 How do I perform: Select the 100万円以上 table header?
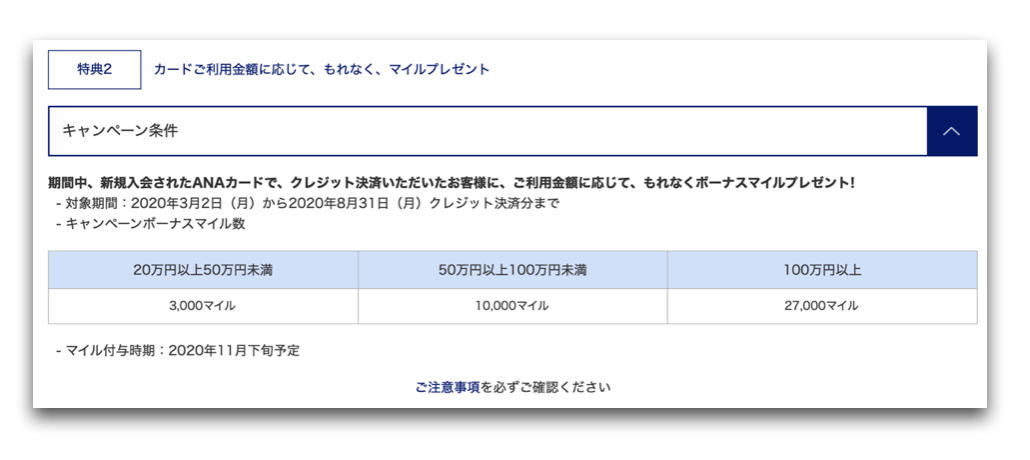[822, 270]
